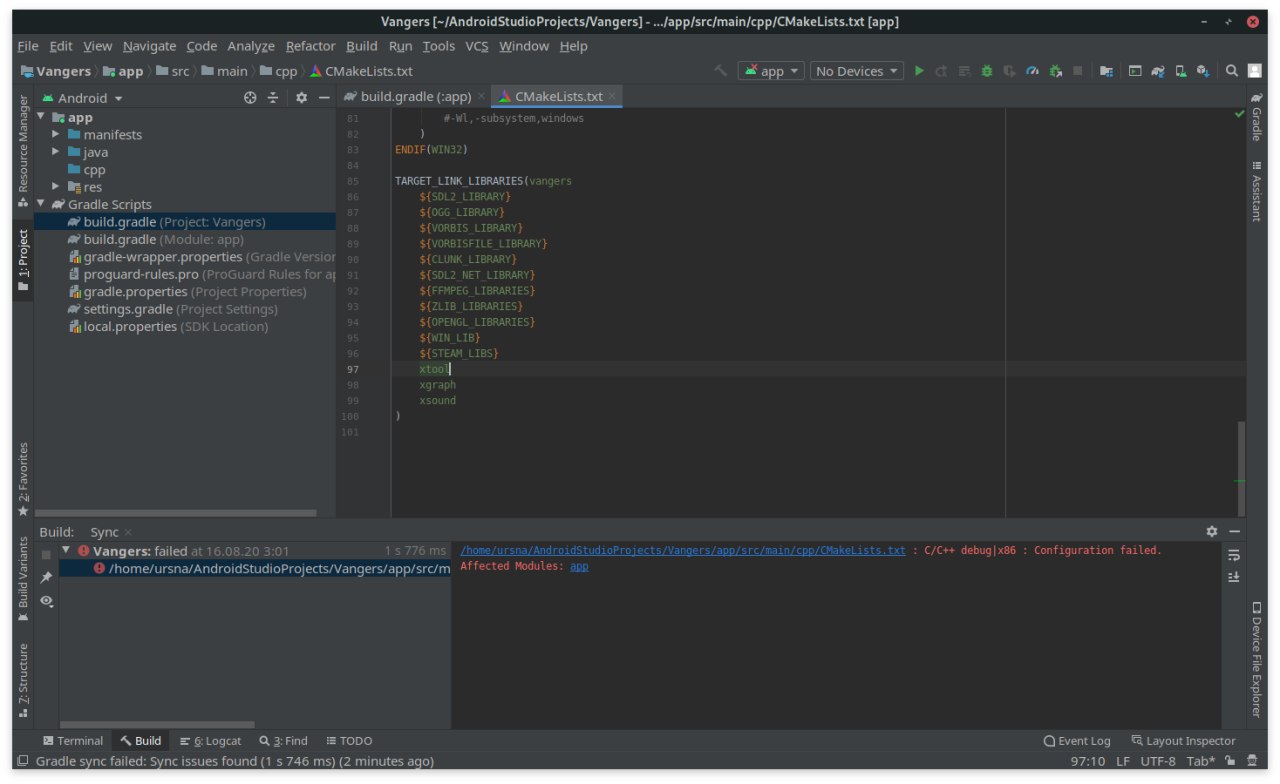
Task: Collapse the app module tree node
Action: pos(41,117)
